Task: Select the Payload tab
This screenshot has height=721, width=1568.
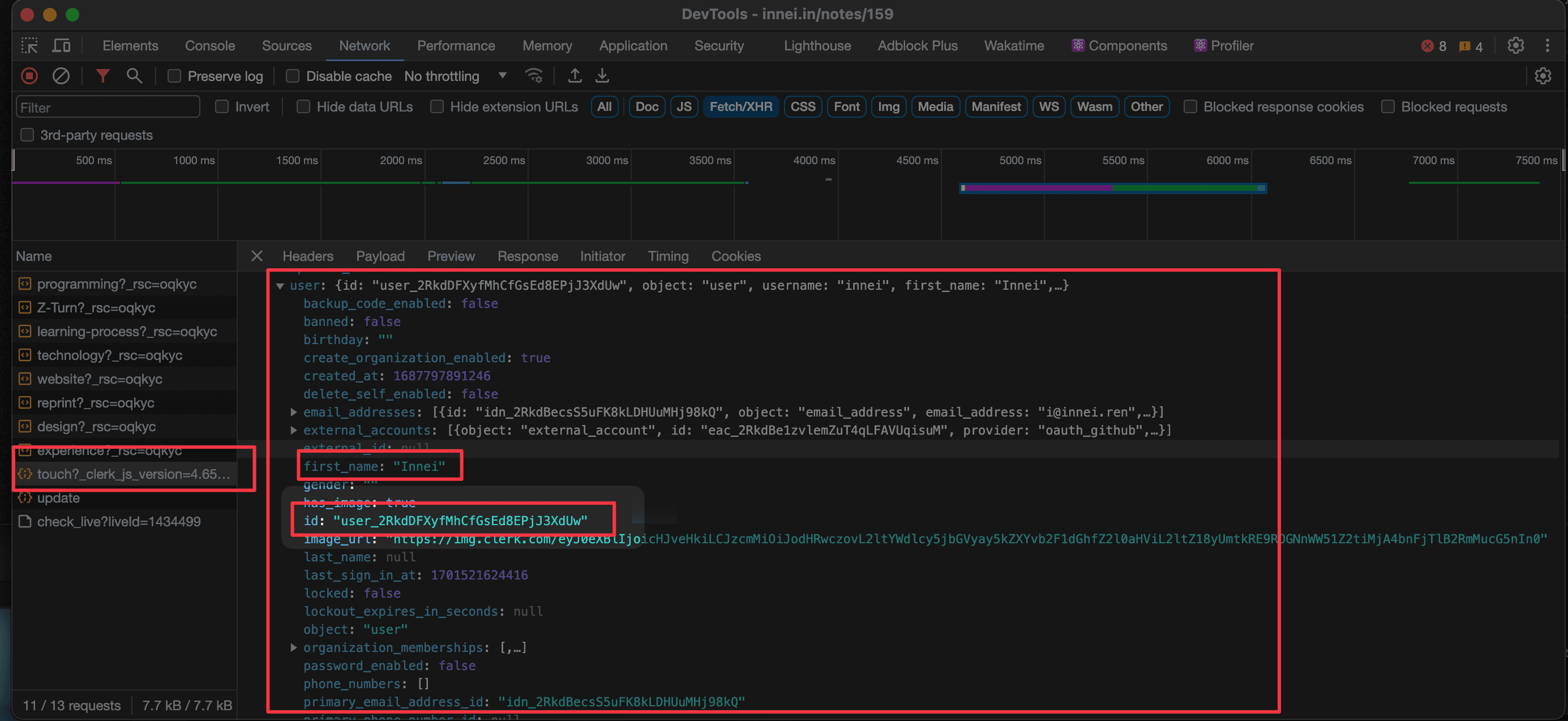Action: tap(381, 256)
